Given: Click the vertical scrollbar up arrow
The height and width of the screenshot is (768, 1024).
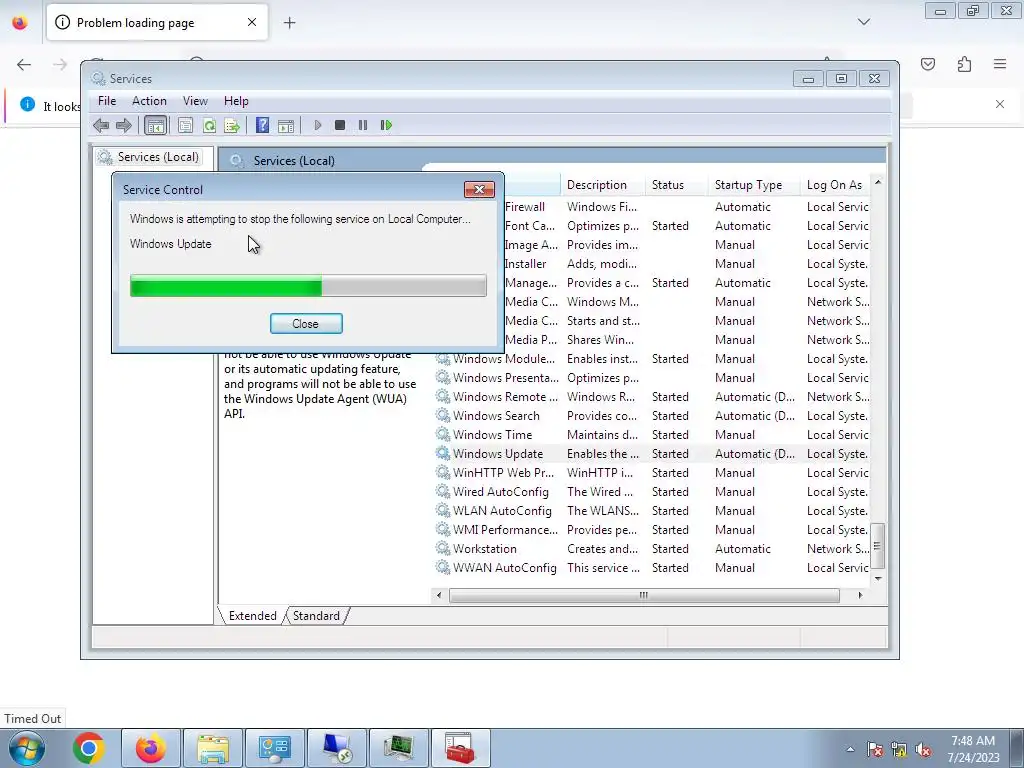Looking at the screenshot, I should 878,182.
